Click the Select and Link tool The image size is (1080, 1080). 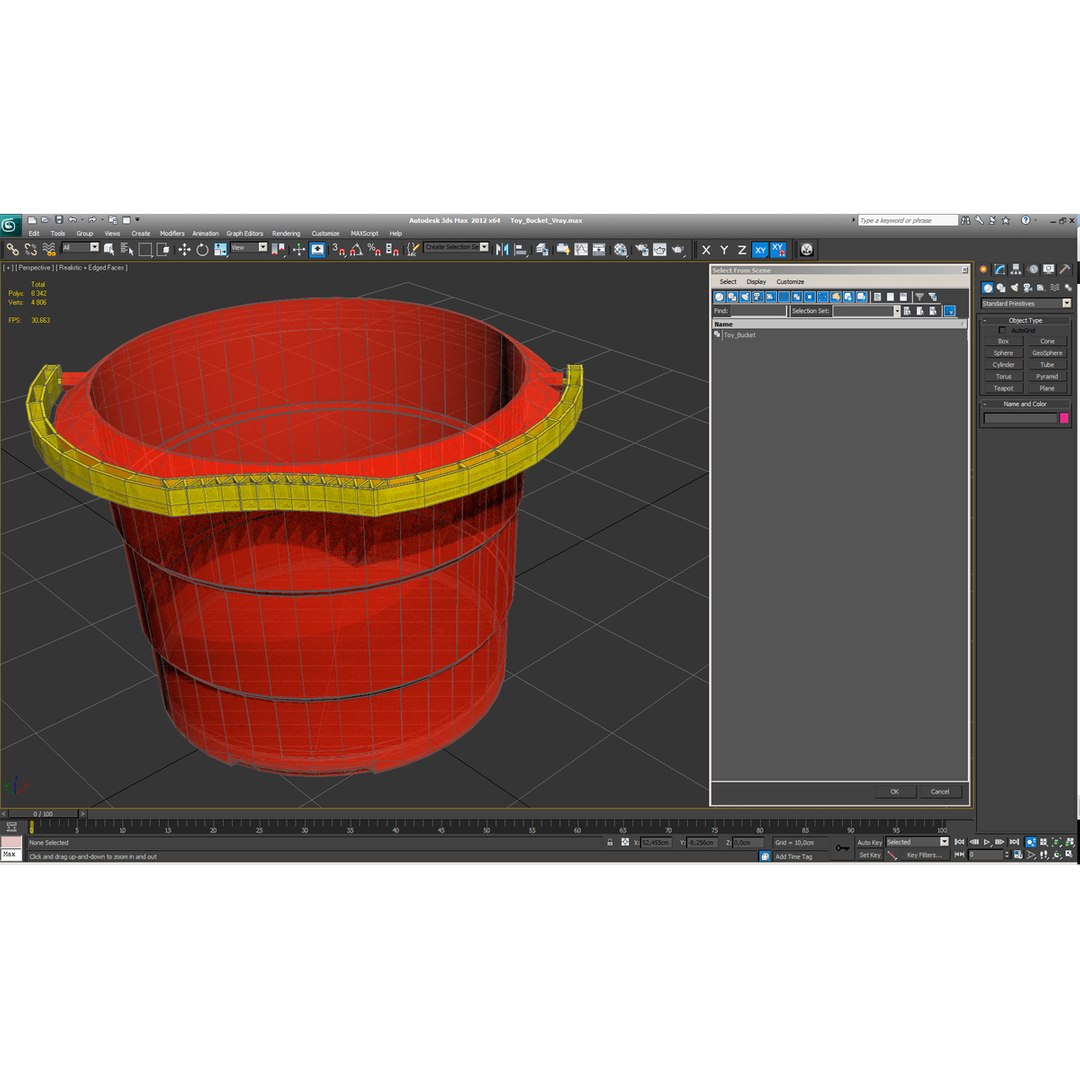coord(12,249)
